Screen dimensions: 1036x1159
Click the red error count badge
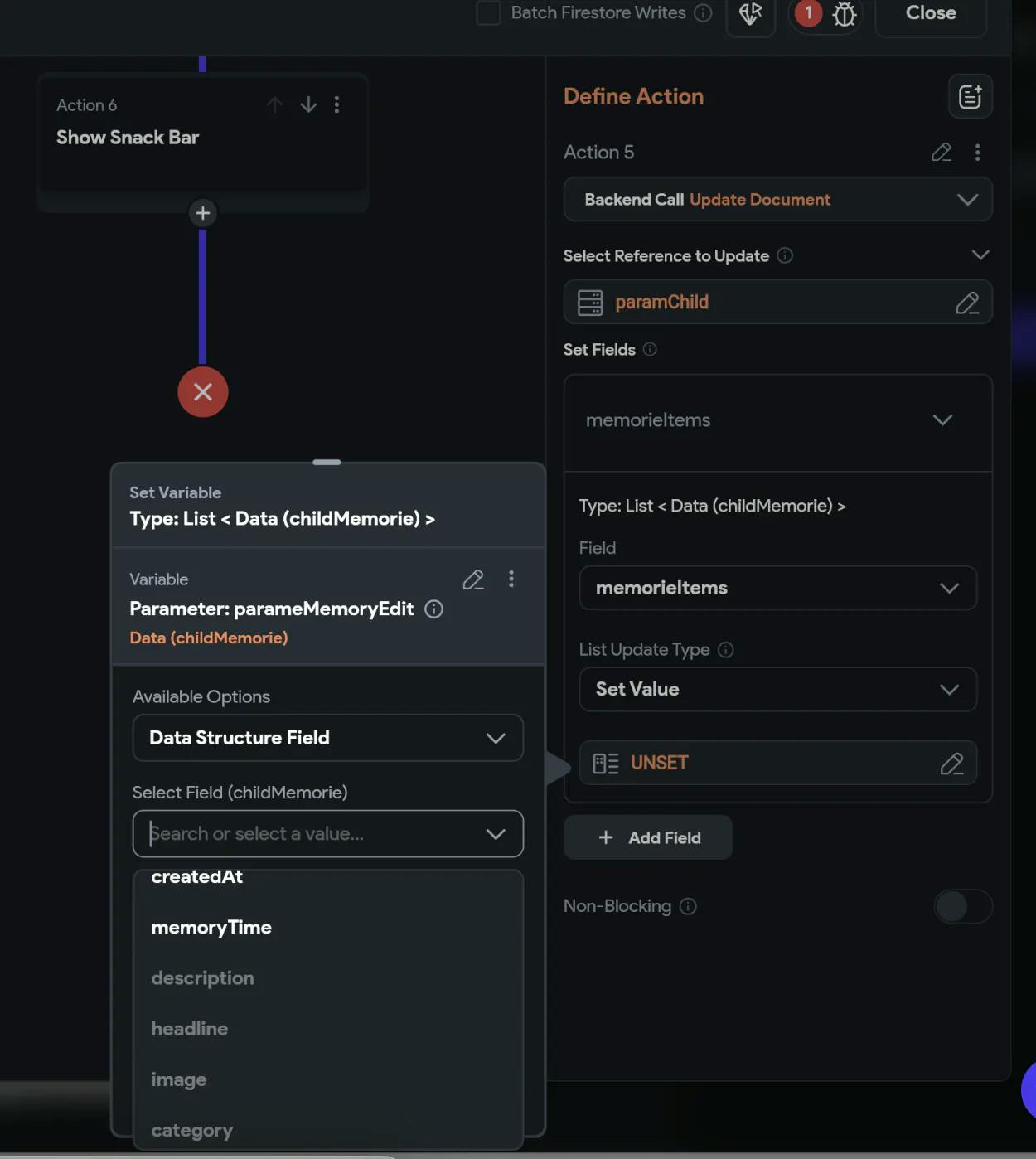[x=808, y=12]
